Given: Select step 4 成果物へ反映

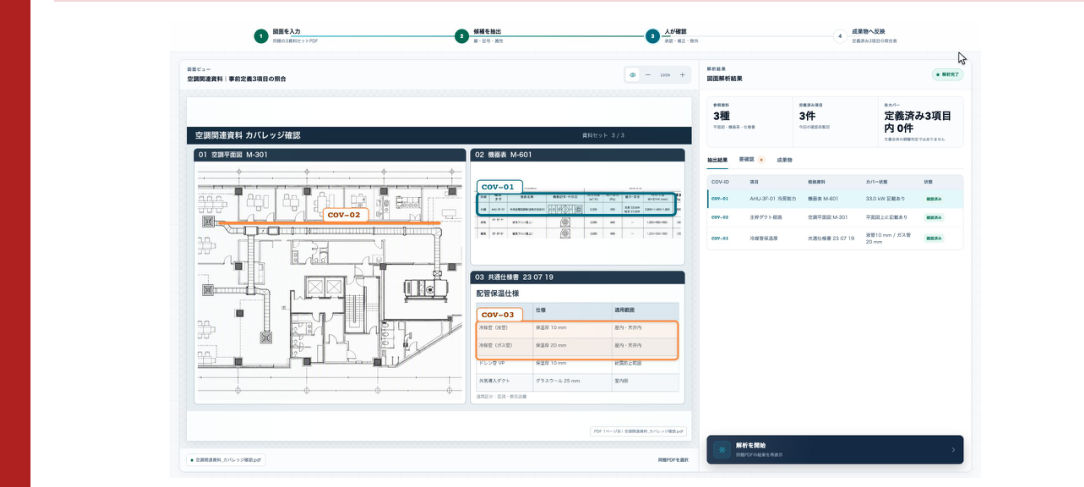Looking at the screenshot, I should click(x=866, y=36).
